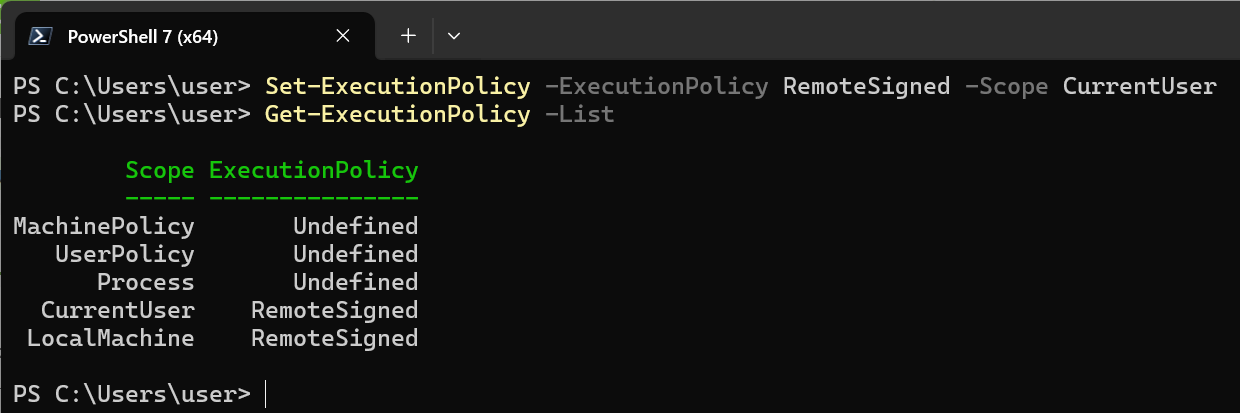
Task: Click the -Scope parameter in first command
Action: pos(1006,86)
